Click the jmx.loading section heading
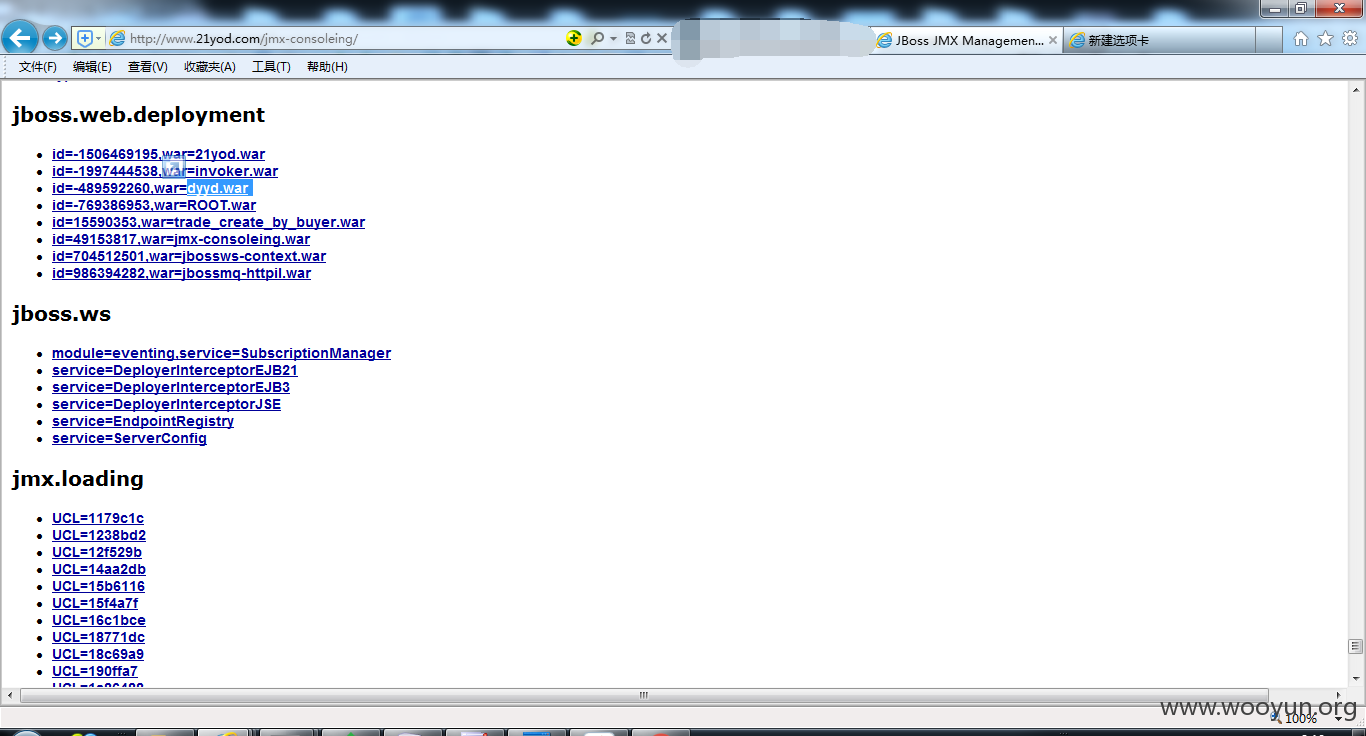The image size is (1366, 736). (x=78, y=479)
